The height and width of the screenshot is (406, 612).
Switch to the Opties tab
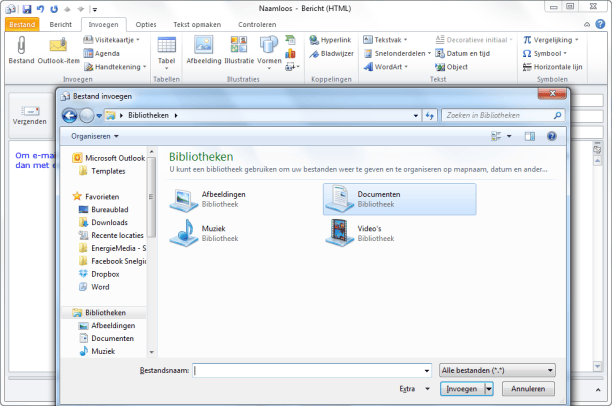[146, 24]
